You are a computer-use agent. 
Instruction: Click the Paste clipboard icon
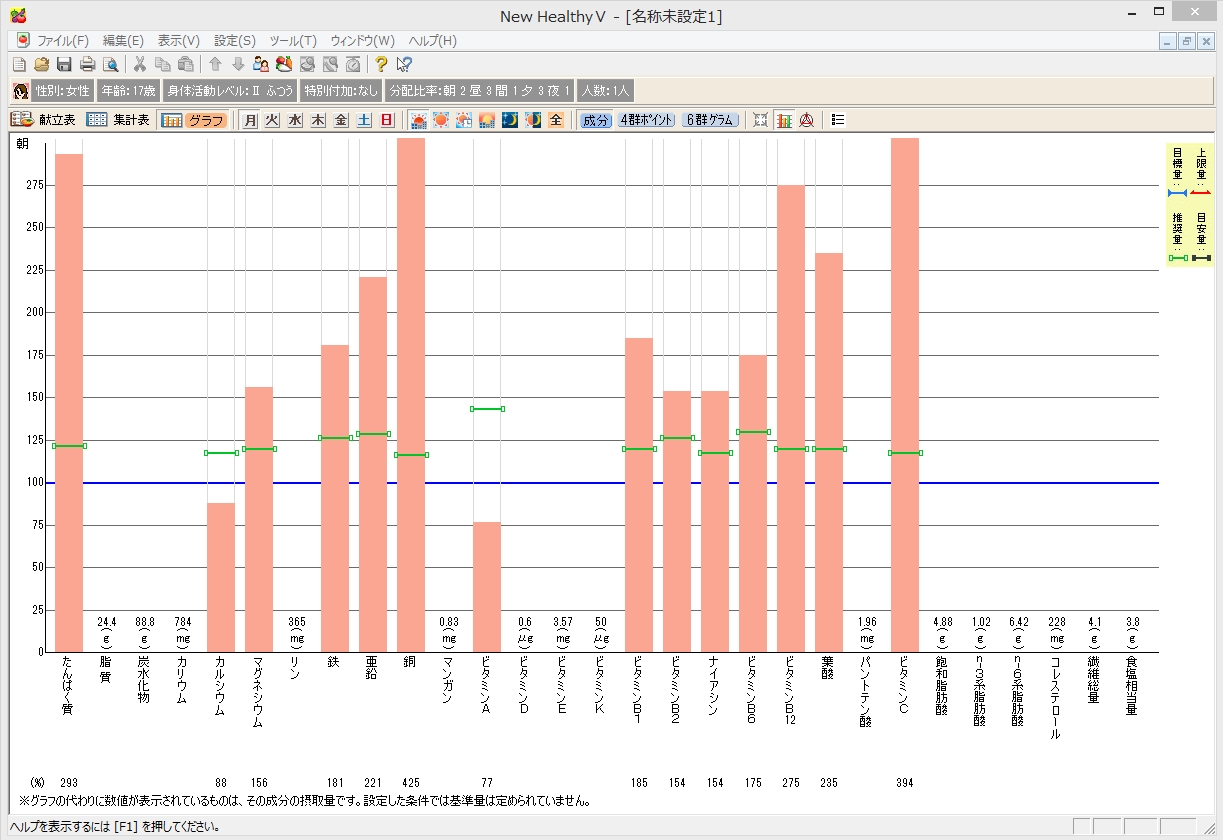[x=186, y=65]
